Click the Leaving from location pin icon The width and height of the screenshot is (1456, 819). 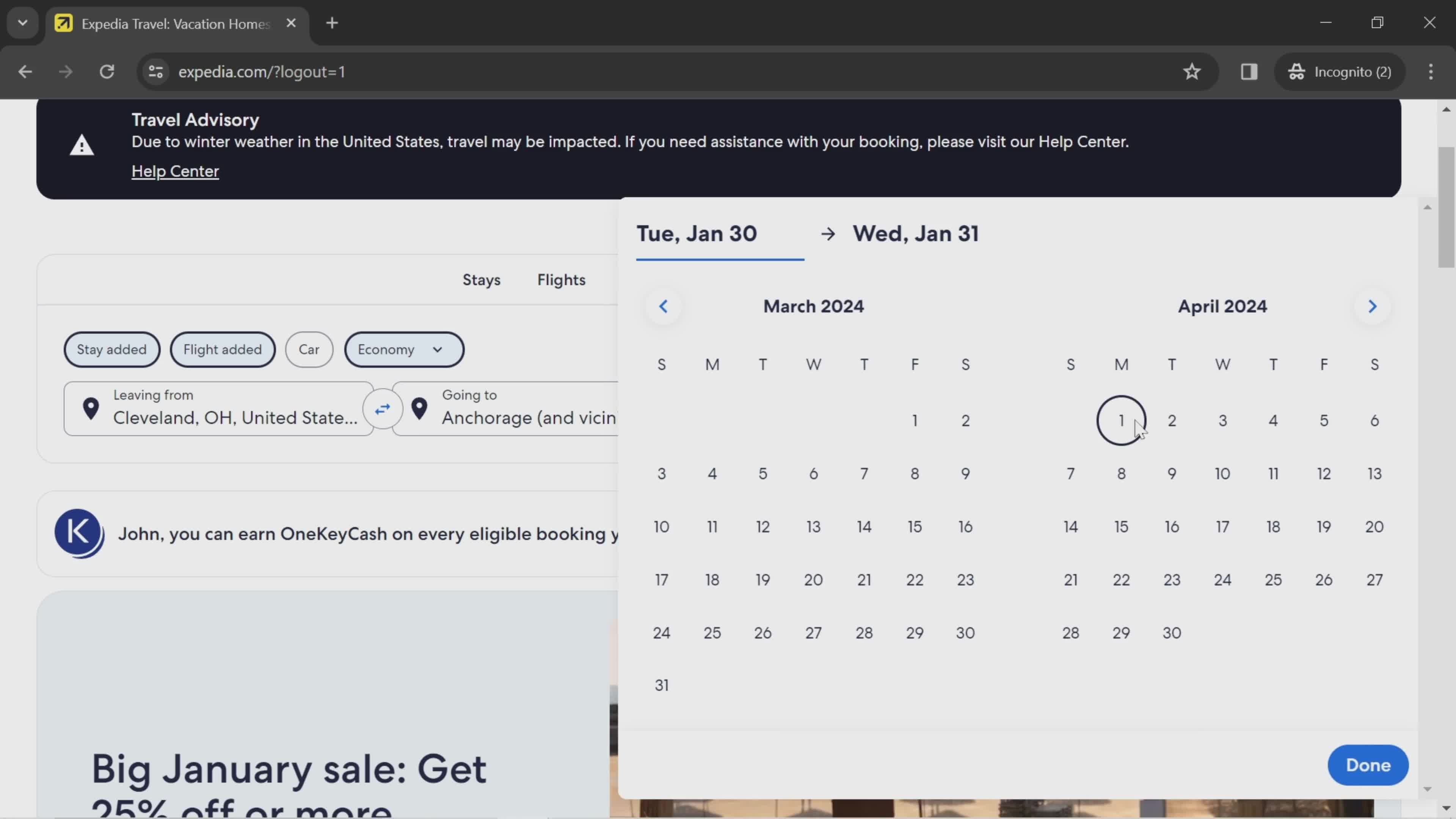pos(91,409)
